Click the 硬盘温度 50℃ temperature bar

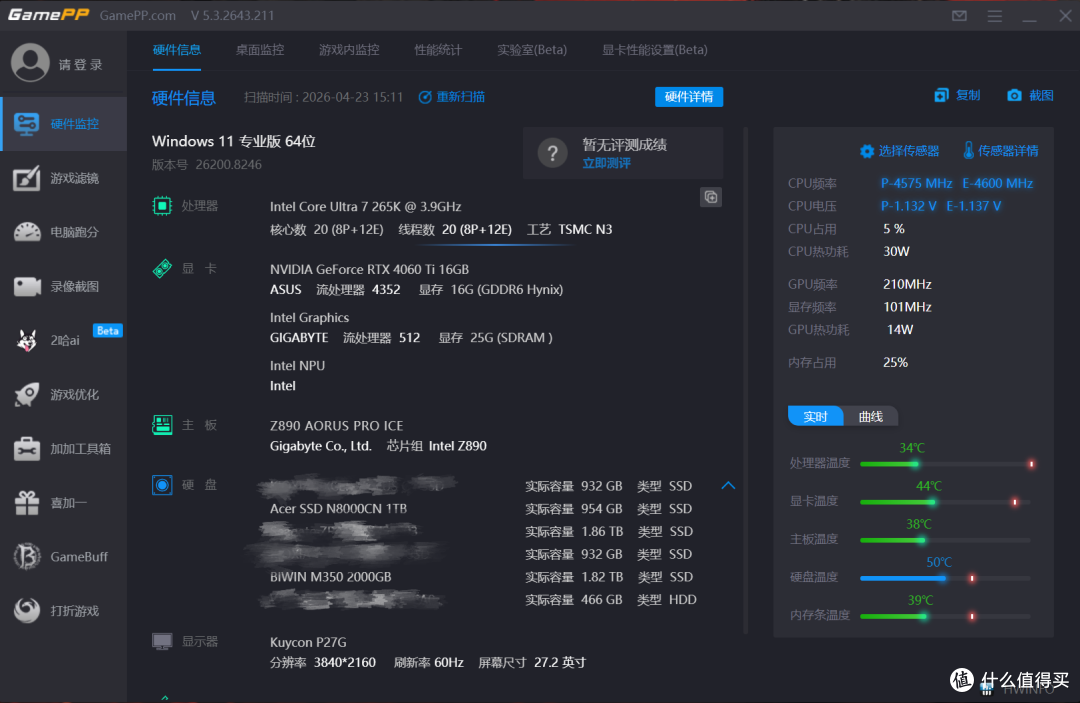tap(946, 578)
